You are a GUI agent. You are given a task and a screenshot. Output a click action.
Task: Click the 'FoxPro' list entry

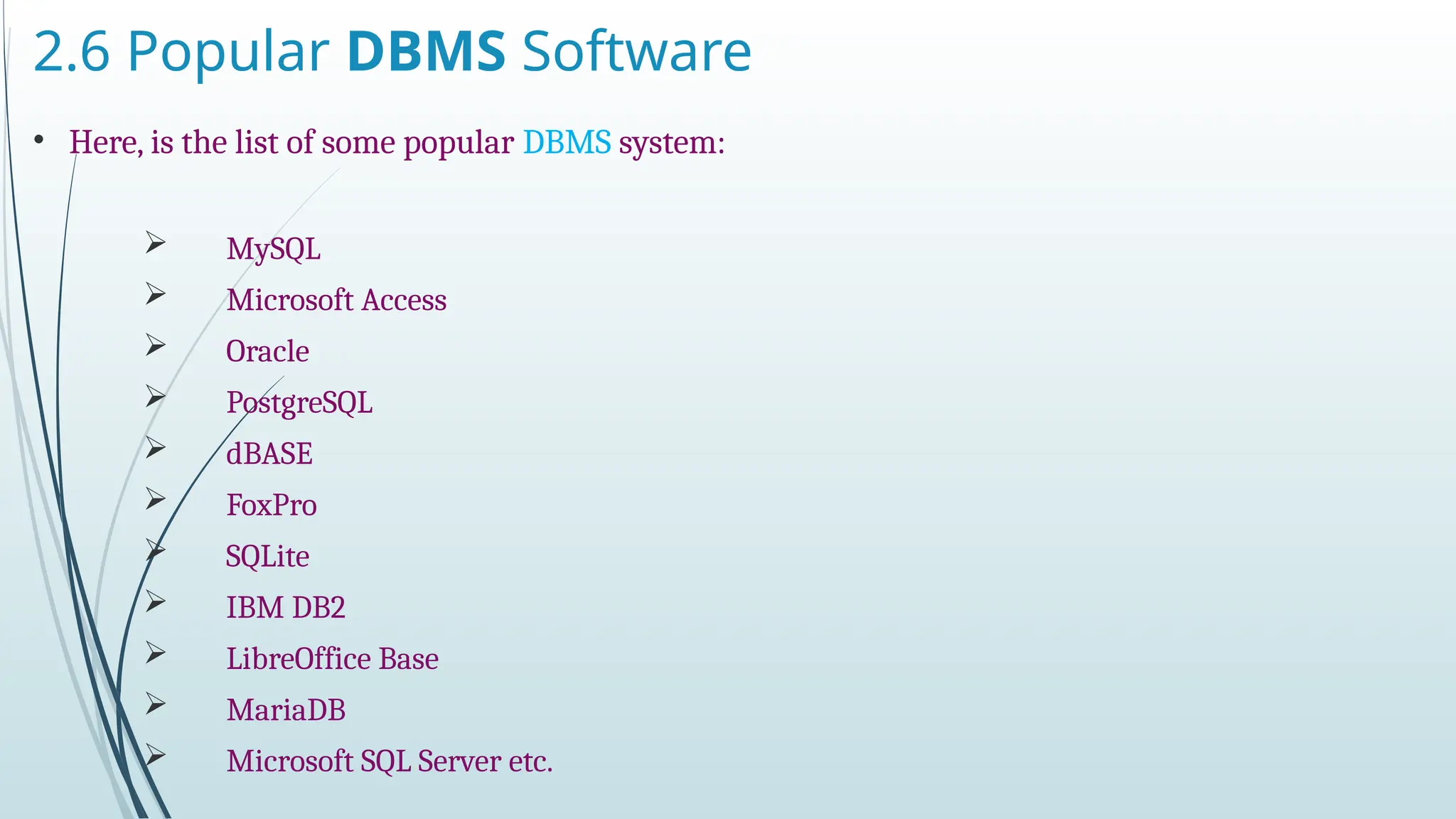(x=272, y=505)
